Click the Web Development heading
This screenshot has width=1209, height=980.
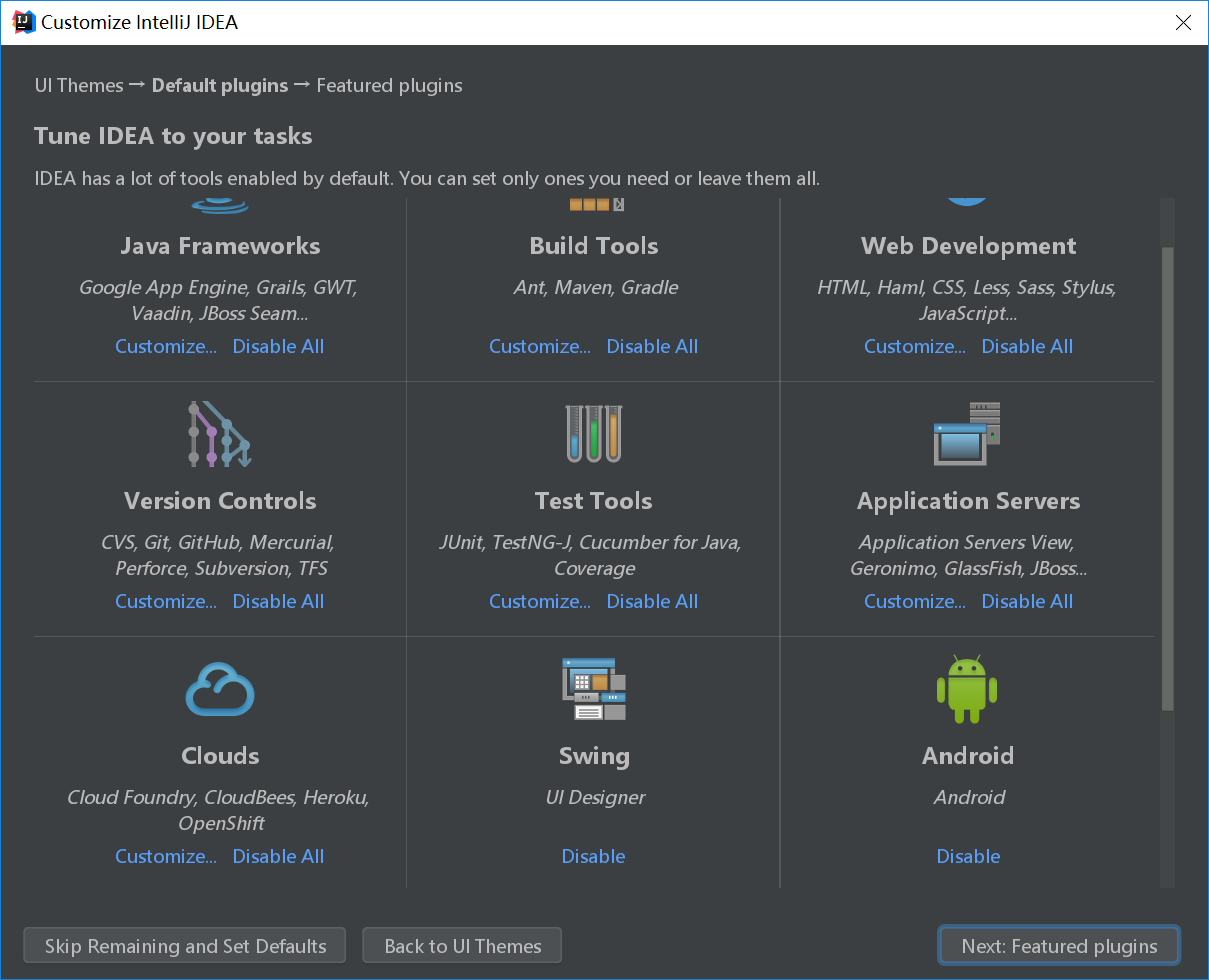pos(968,246)
